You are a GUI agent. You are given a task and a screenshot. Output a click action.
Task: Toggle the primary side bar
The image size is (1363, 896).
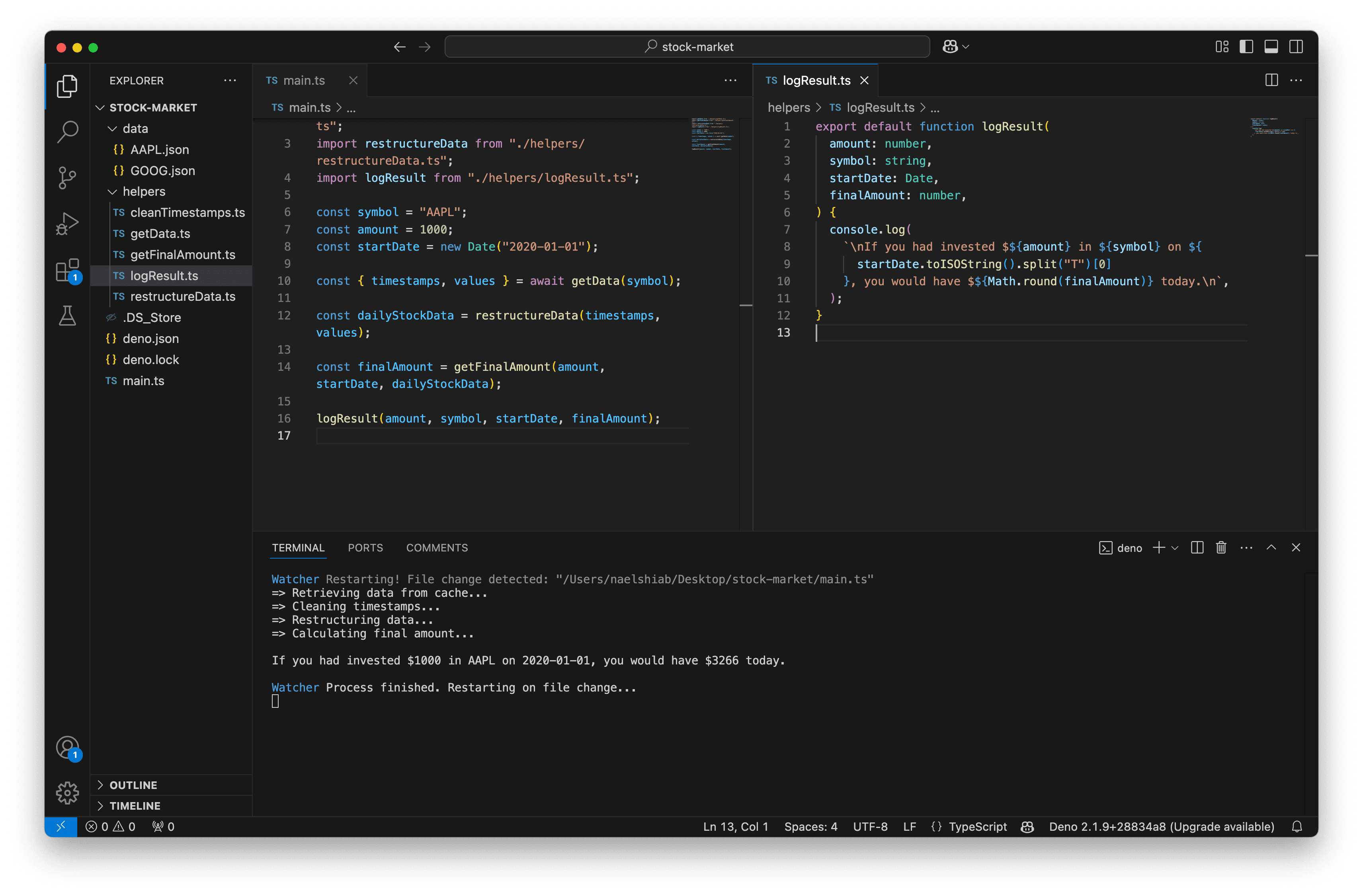(x=1246, y=47)
